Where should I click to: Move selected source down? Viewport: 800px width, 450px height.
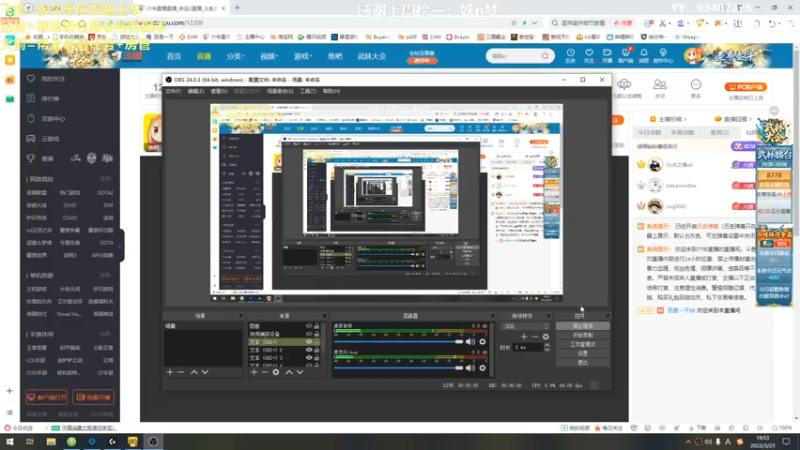click(300, 372)
